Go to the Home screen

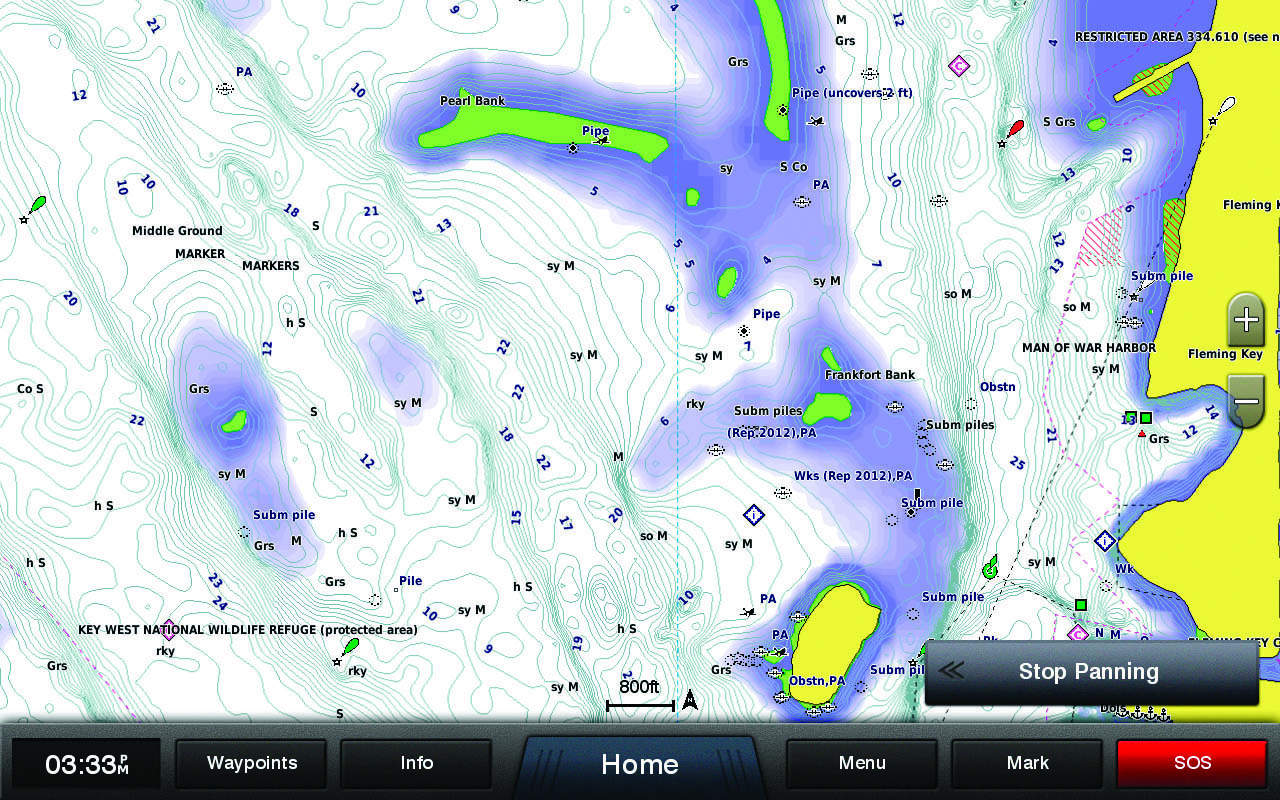pyautogui.click(x=639, y=765)
